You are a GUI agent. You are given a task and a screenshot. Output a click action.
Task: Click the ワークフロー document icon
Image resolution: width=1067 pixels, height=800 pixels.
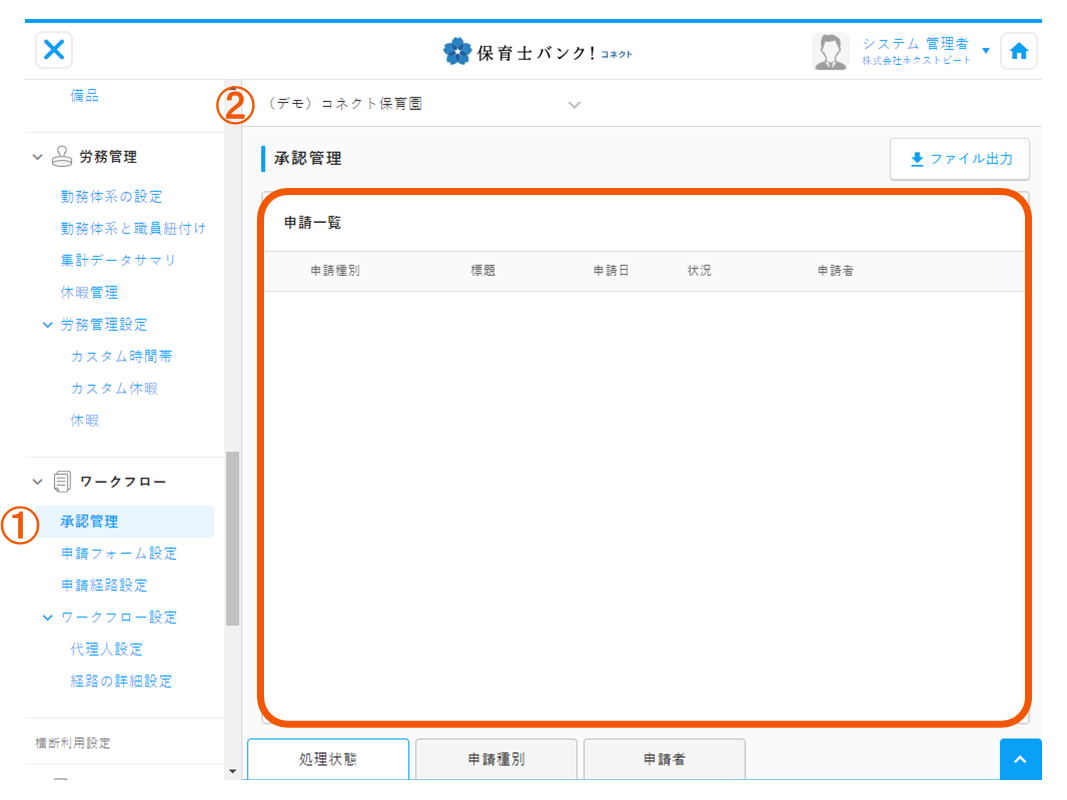tap(62, 482)
